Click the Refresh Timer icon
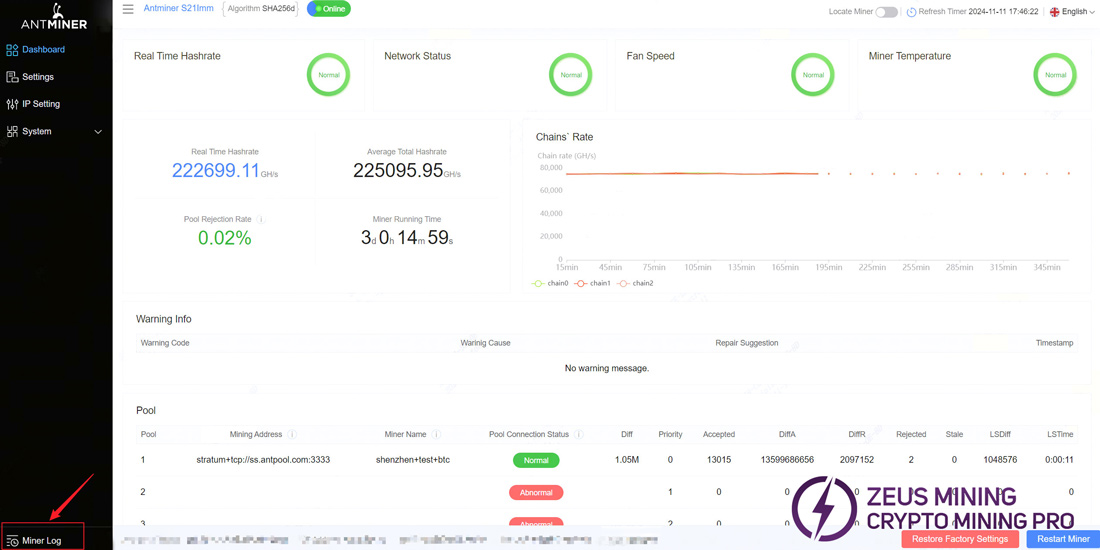The image size is (1100, 550). 911,12
